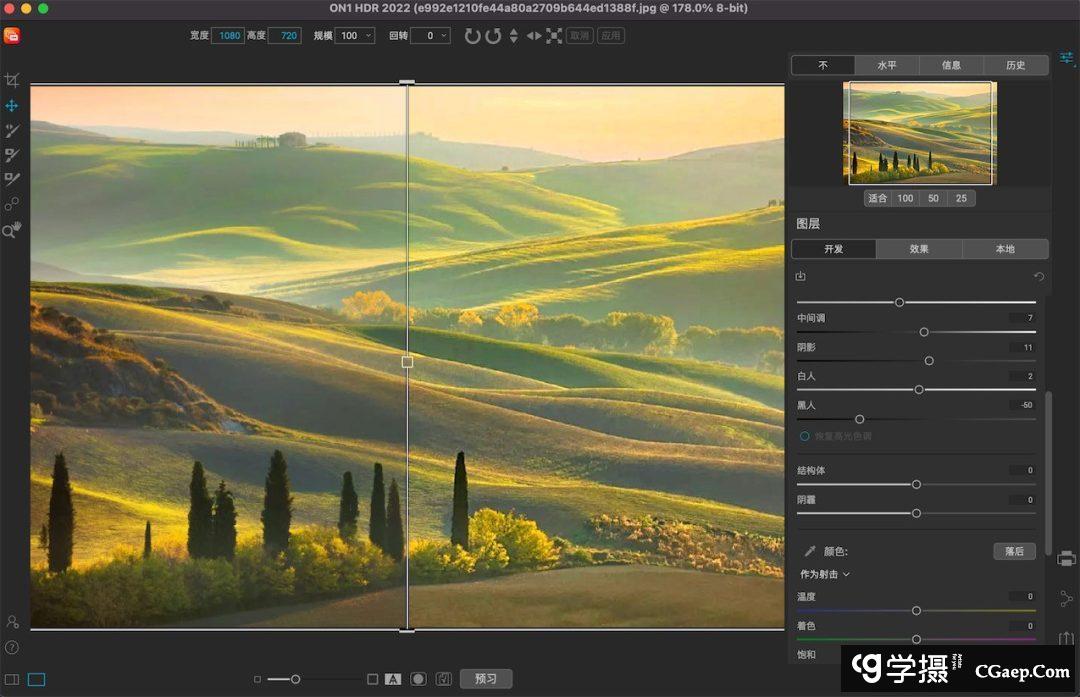Switch to the 历史 history tab
The height and width of the screenshot is (697, 1080).
tap(1016, 65)
